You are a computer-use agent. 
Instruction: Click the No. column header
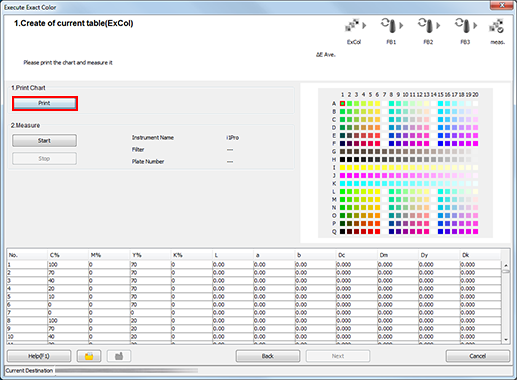pyautogui.click(x=27, y=255)
